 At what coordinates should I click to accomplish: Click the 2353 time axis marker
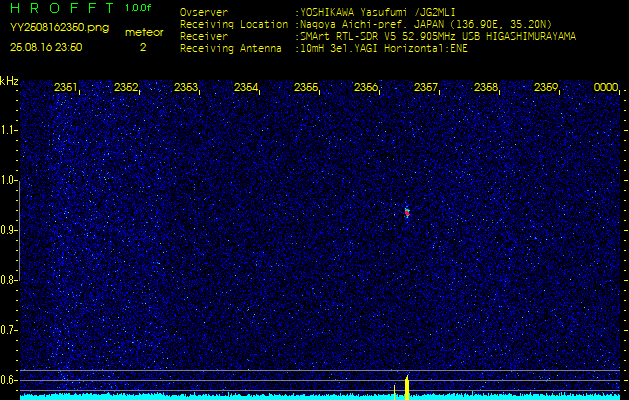pos(186,87)
